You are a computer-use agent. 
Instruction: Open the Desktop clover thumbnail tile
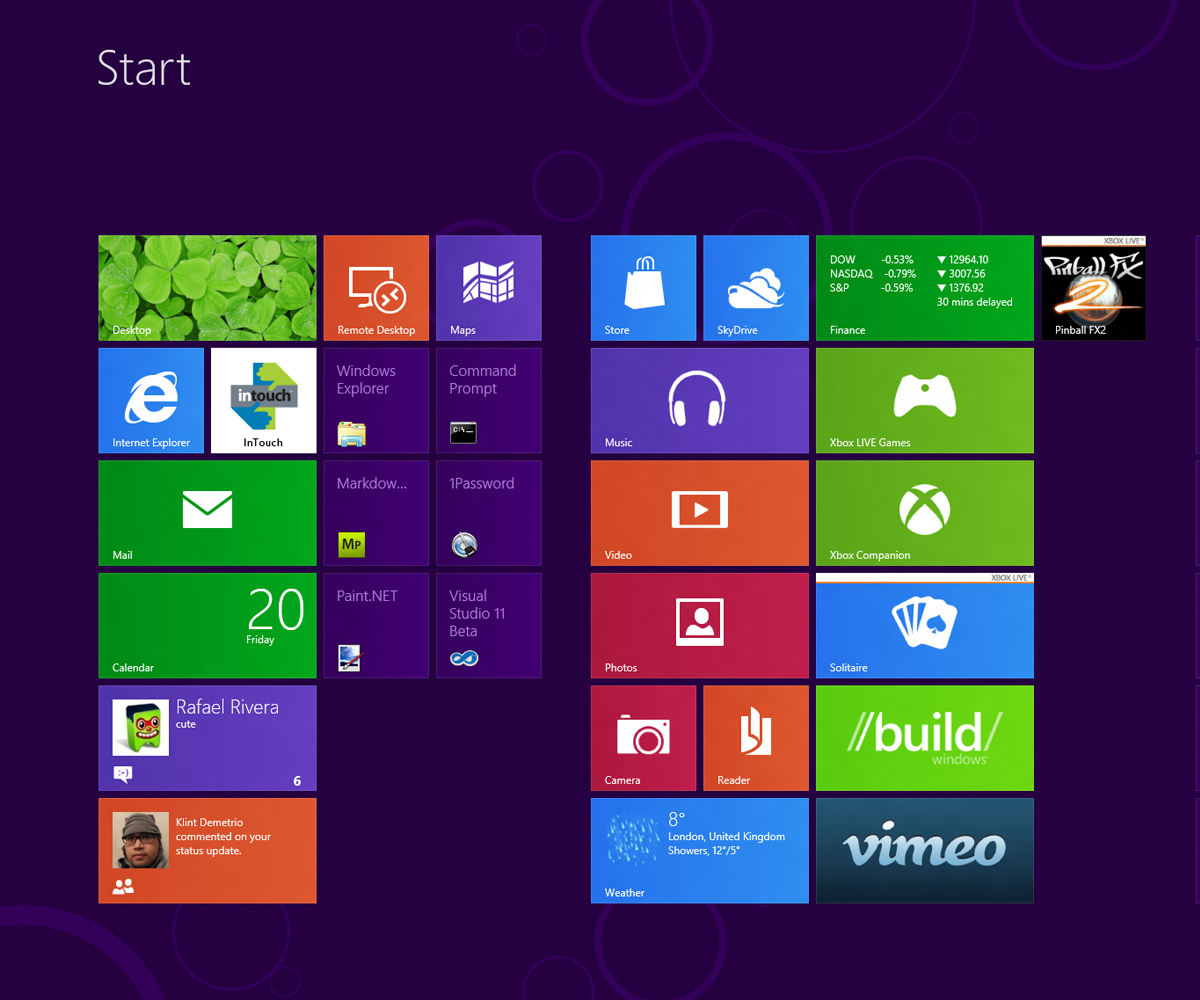(x=207, y=288)
